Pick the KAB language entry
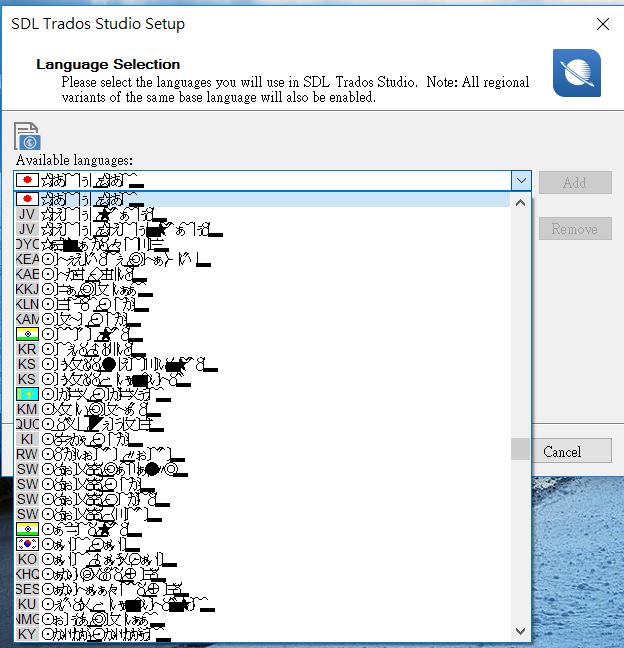 262,274
